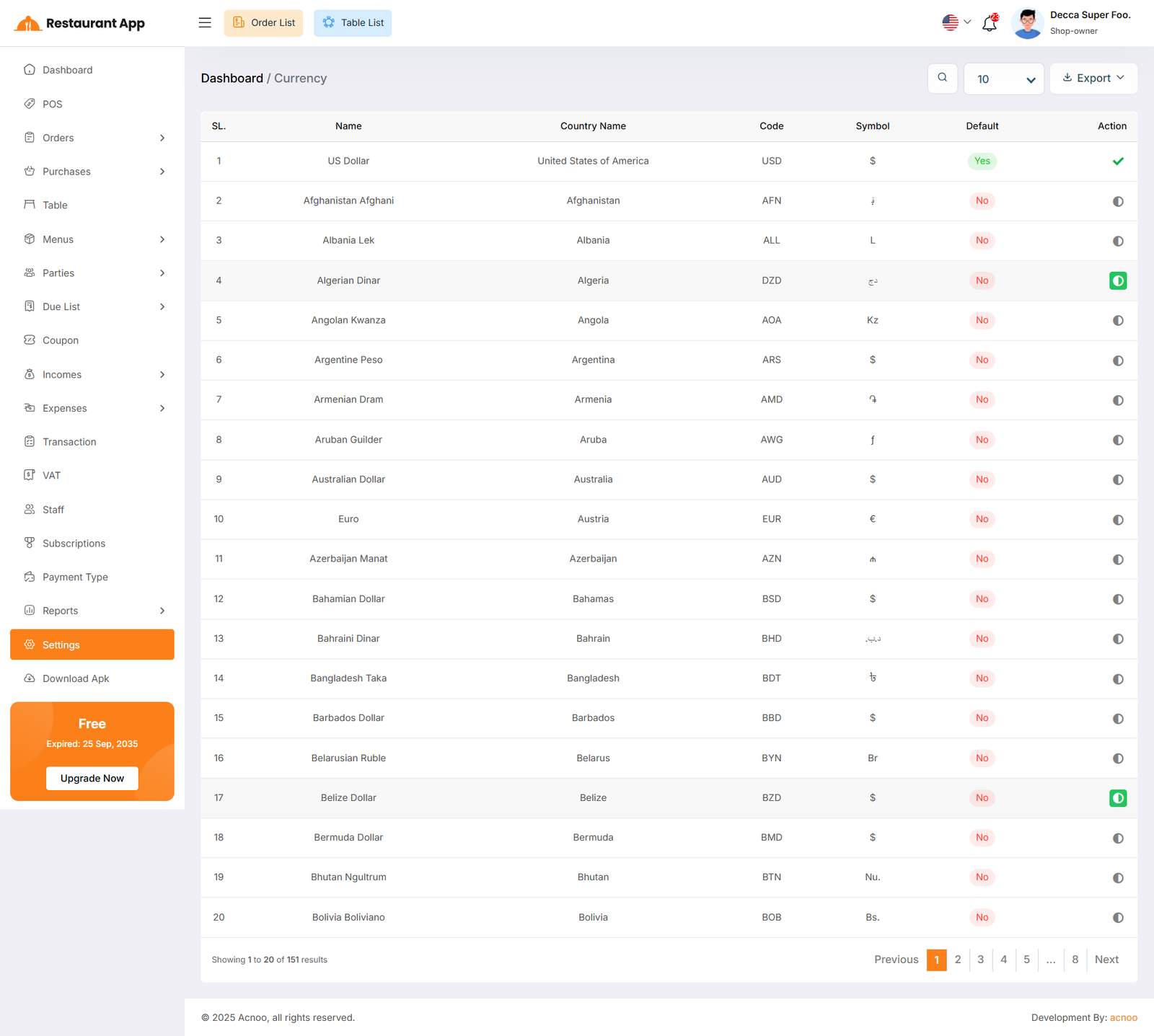Click the VAT sidebar icon
Image resolution: width=1154 pixels, height=1036 pixels.
coord(30,475)
